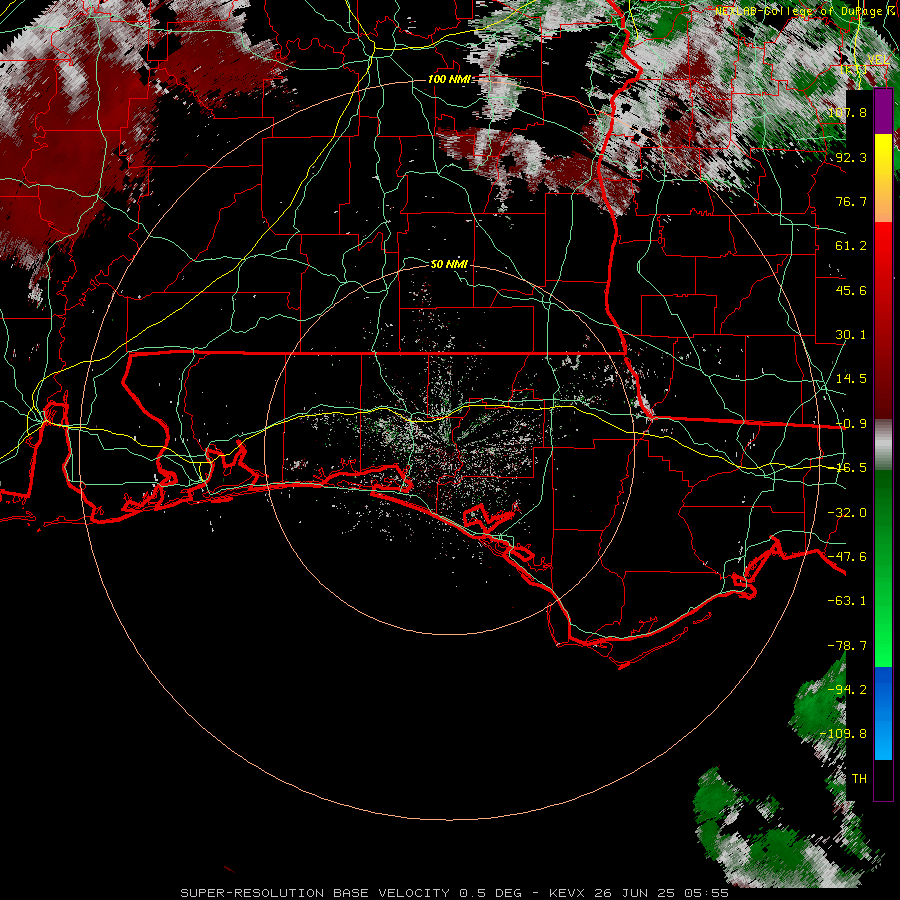Image resolution: width=900 pixels, height=900 pixels.
Task: Click the 100 NMI range ring label
Action: pos(449,79)
